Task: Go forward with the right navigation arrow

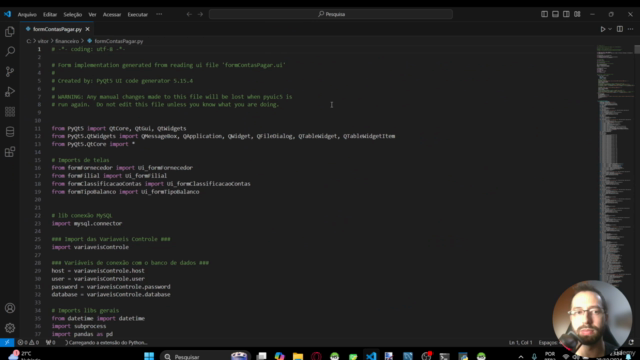Action: (200, 14)
